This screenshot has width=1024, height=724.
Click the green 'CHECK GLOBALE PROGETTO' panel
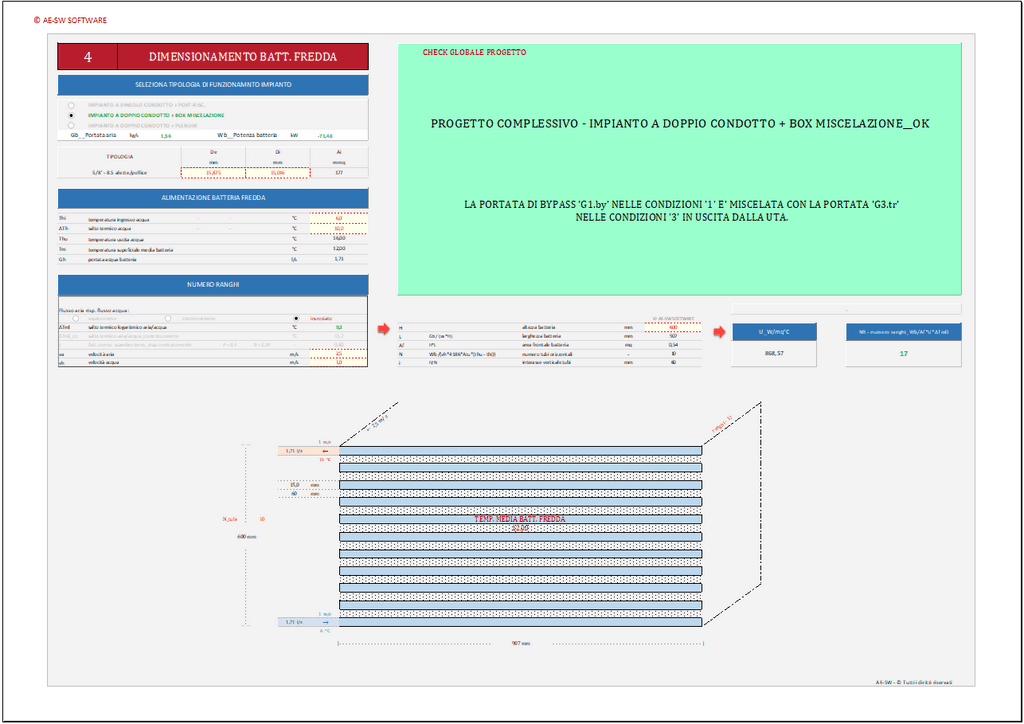(x=680, y=170)
